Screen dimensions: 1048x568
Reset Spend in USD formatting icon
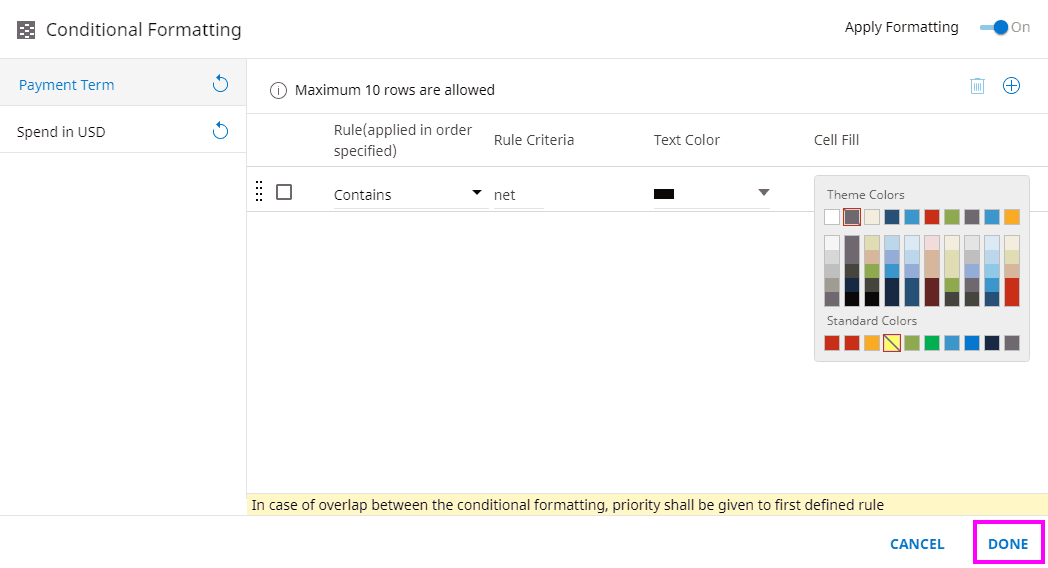[x=221, y=131]
